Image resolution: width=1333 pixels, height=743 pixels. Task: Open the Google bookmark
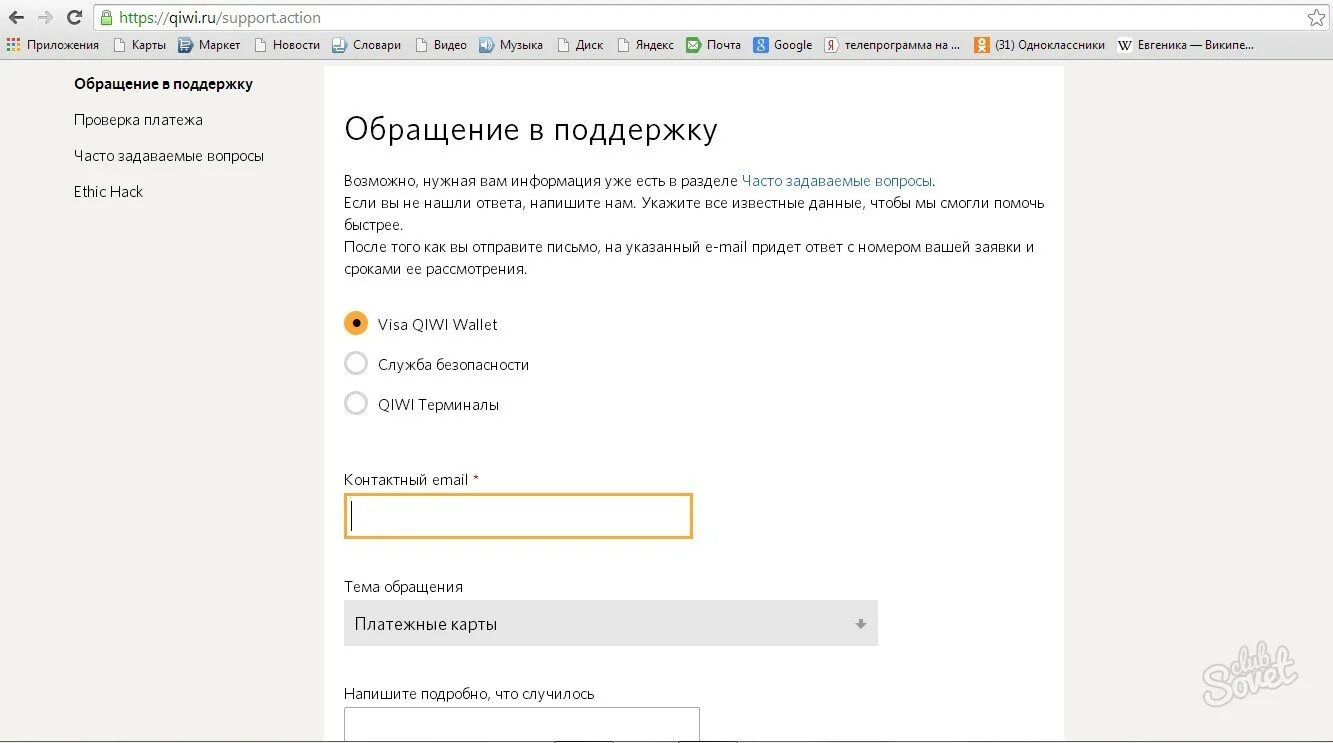click(783, 45)
